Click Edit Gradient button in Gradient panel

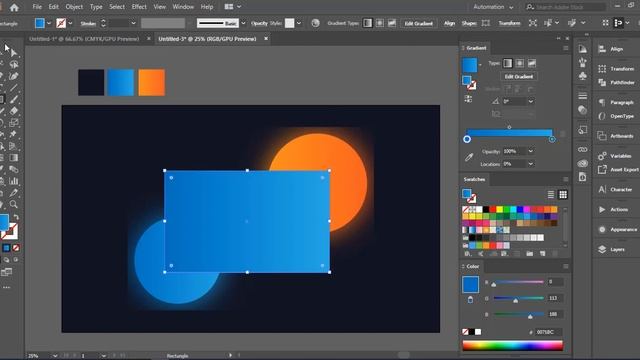[519, 76]
